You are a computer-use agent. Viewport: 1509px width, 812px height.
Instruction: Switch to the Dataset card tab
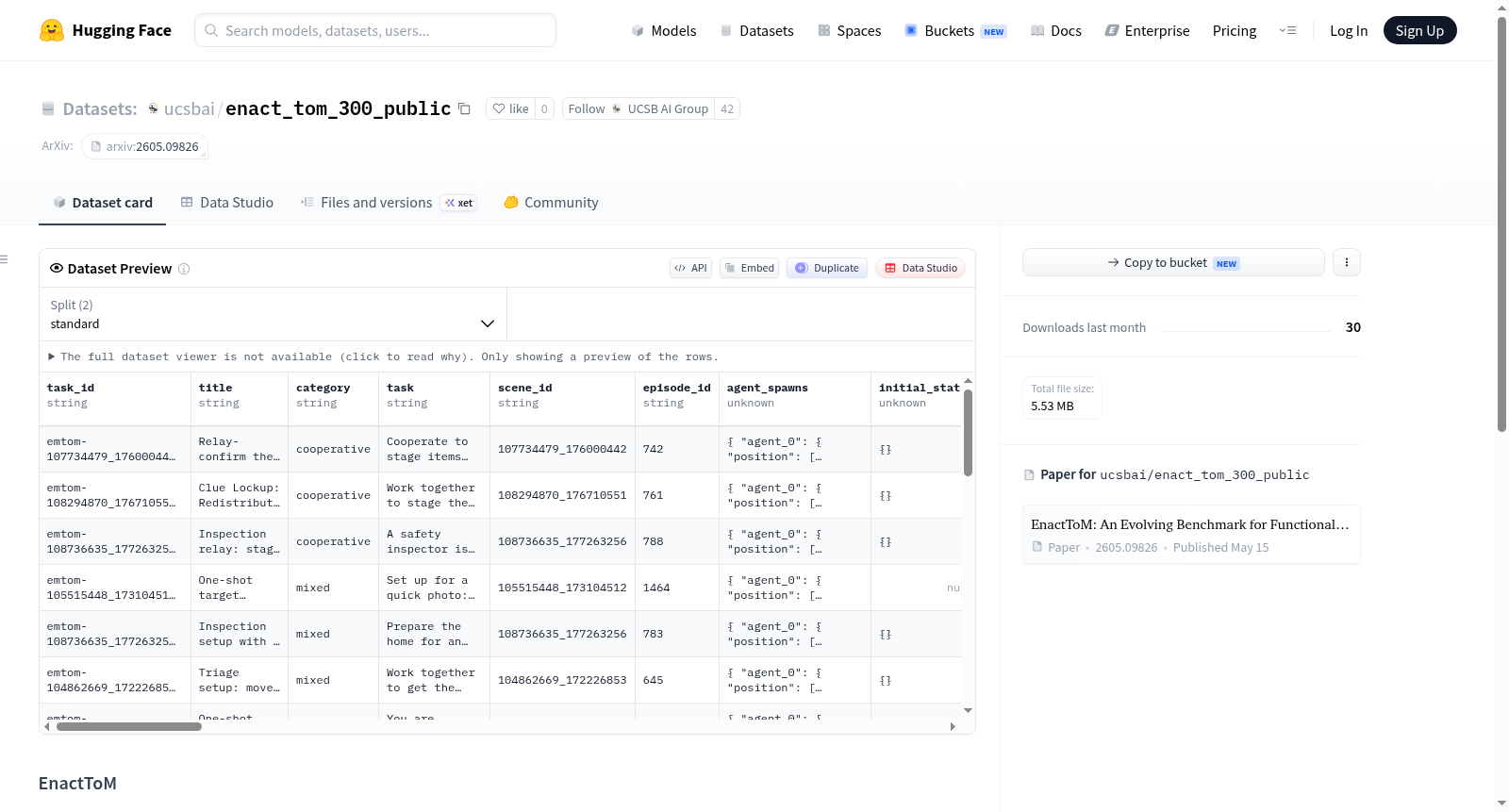tap(102, 203)
